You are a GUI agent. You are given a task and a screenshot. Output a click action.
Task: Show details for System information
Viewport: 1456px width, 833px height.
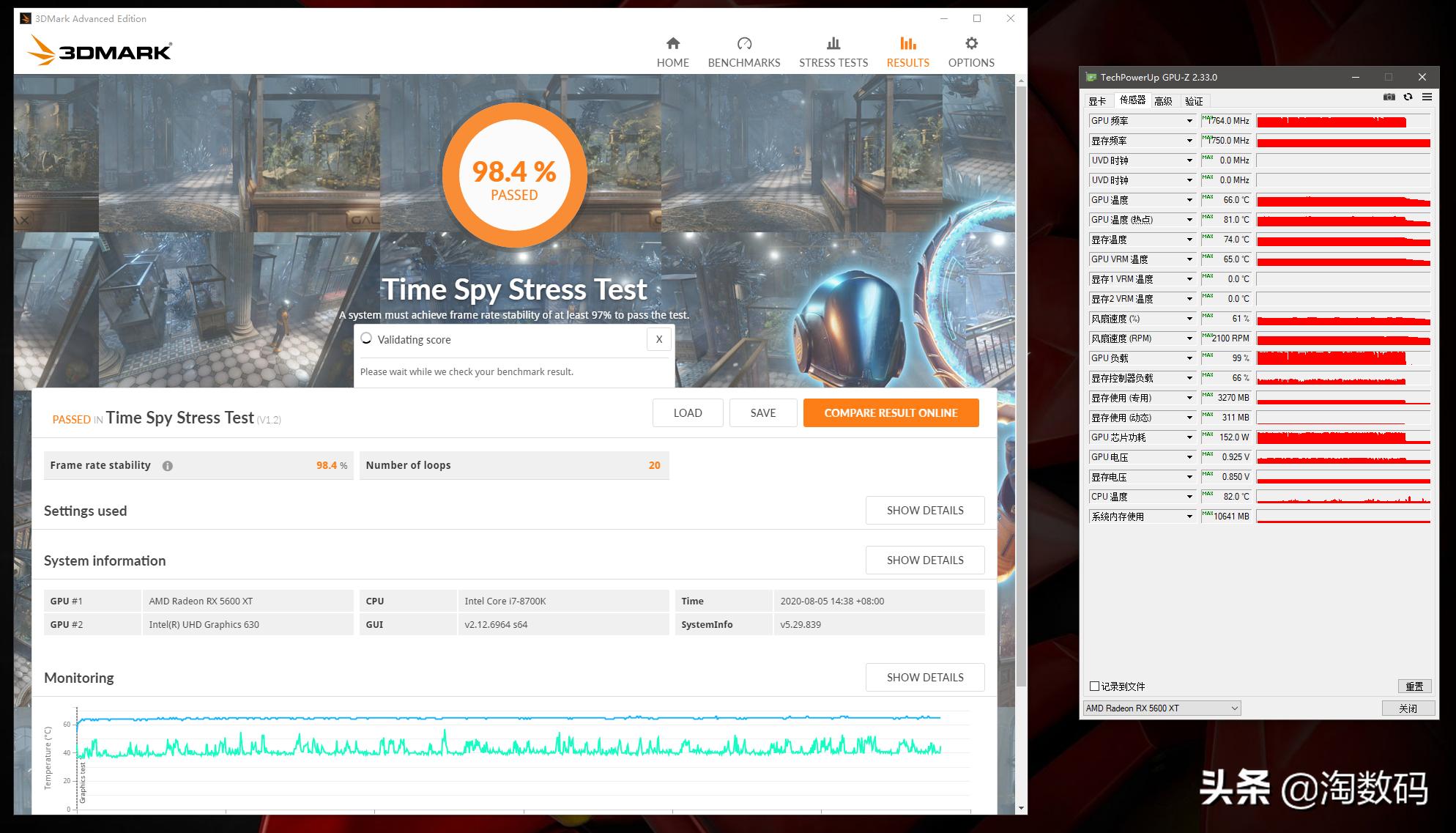[x=924, y=560]
